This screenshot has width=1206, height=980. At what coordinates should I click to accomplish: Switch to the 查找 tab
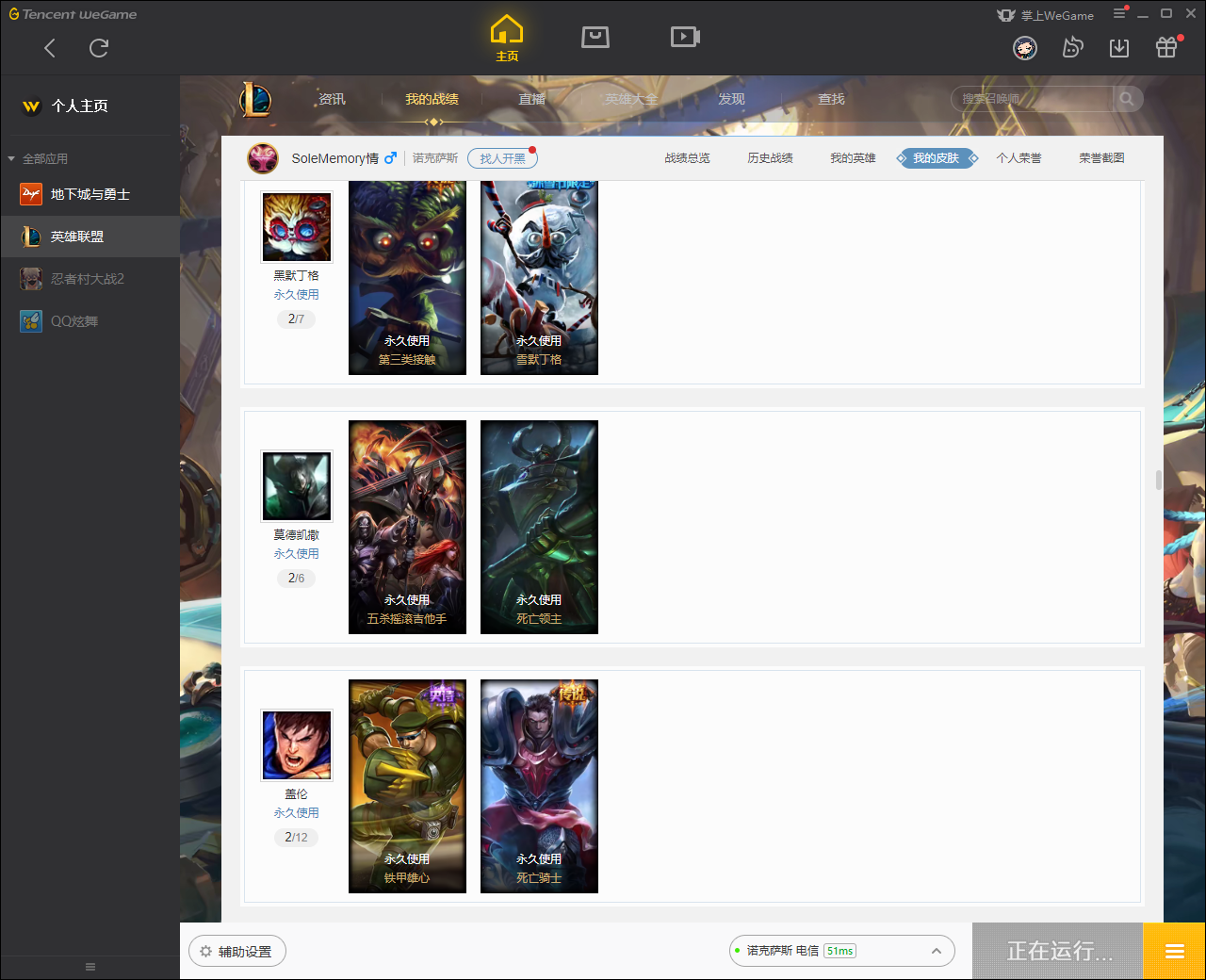pos(831,99)
